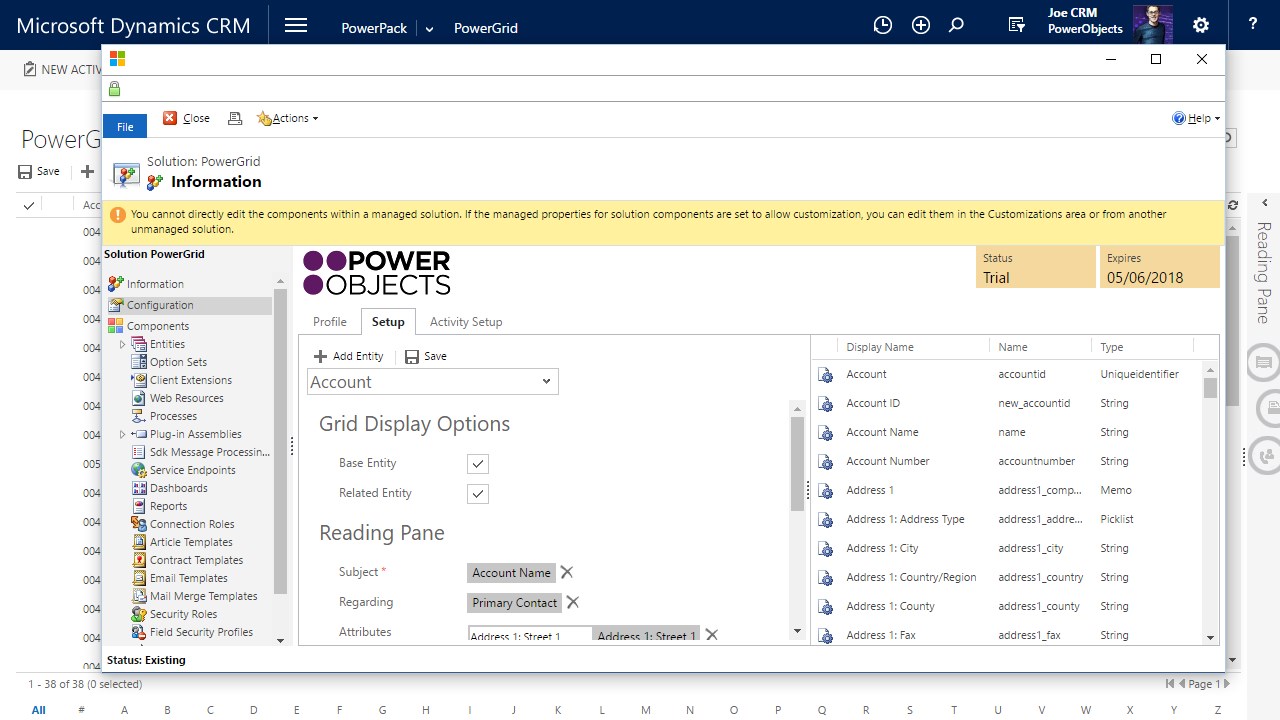Click Save in background PowerGrid window
1280x720 pixels.
click(39, 171)
